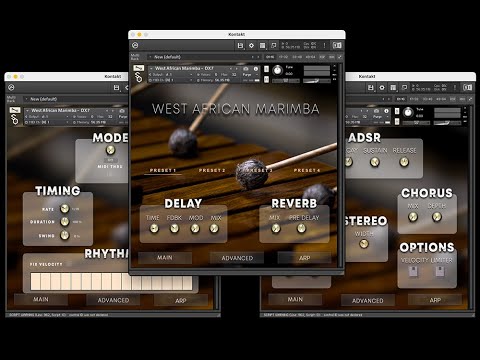
Task: Click rack resize icon in center window
Action: (340, 57)
